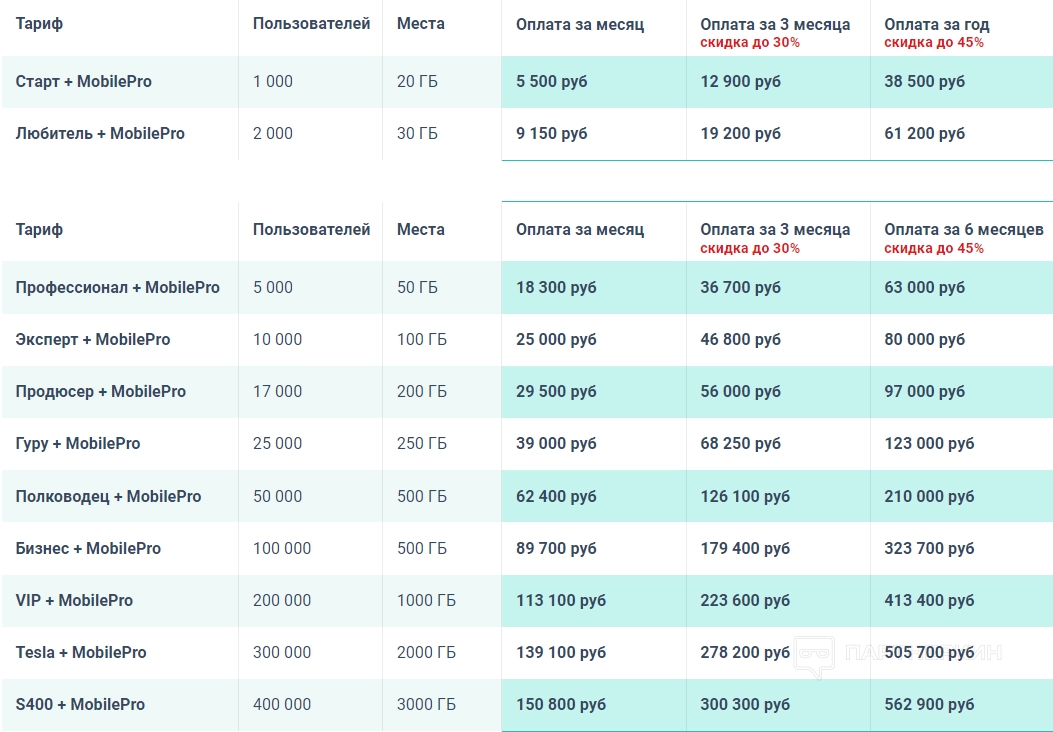Click the watermark chat-bubble logo icon
Screen dimensions: 1053x732
(814, 655)
